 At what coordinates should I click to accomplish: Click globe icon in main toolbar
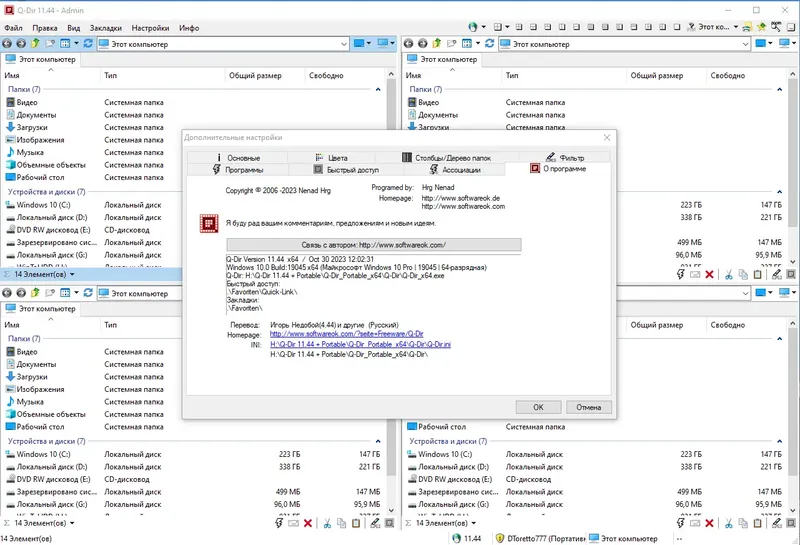coord(473,27)
